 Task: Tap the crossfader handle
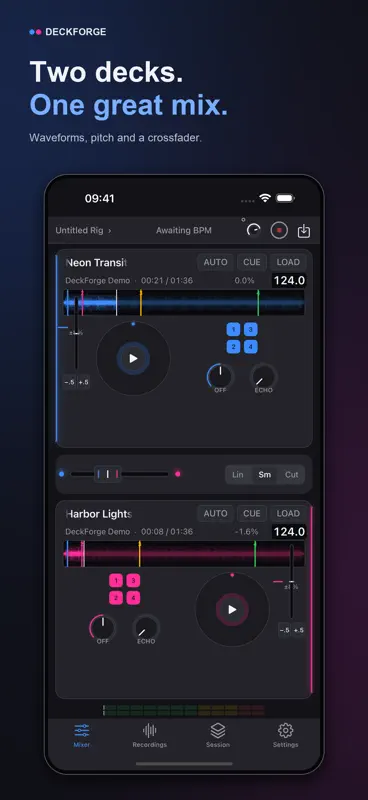108,474
